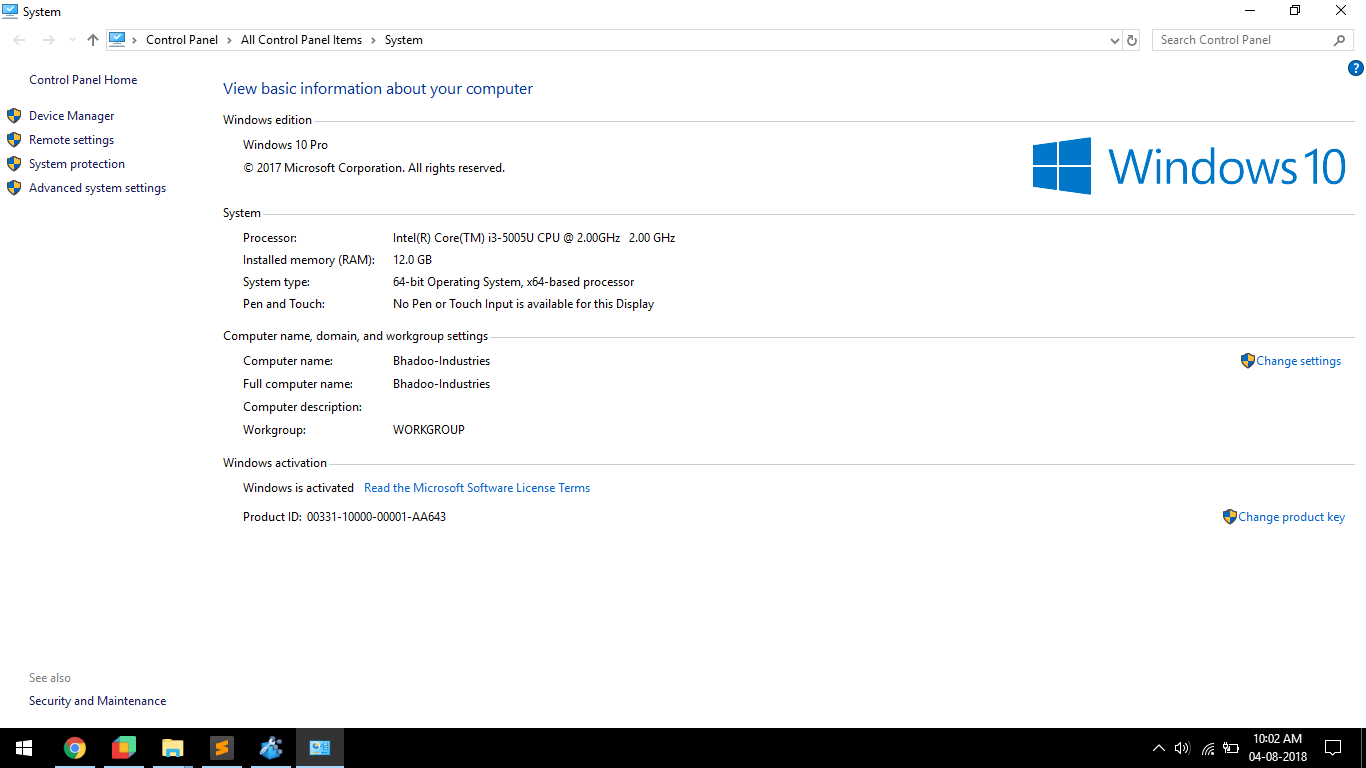
Task: Launch Google Chrome from the taskbar
Action: [75, 748]
